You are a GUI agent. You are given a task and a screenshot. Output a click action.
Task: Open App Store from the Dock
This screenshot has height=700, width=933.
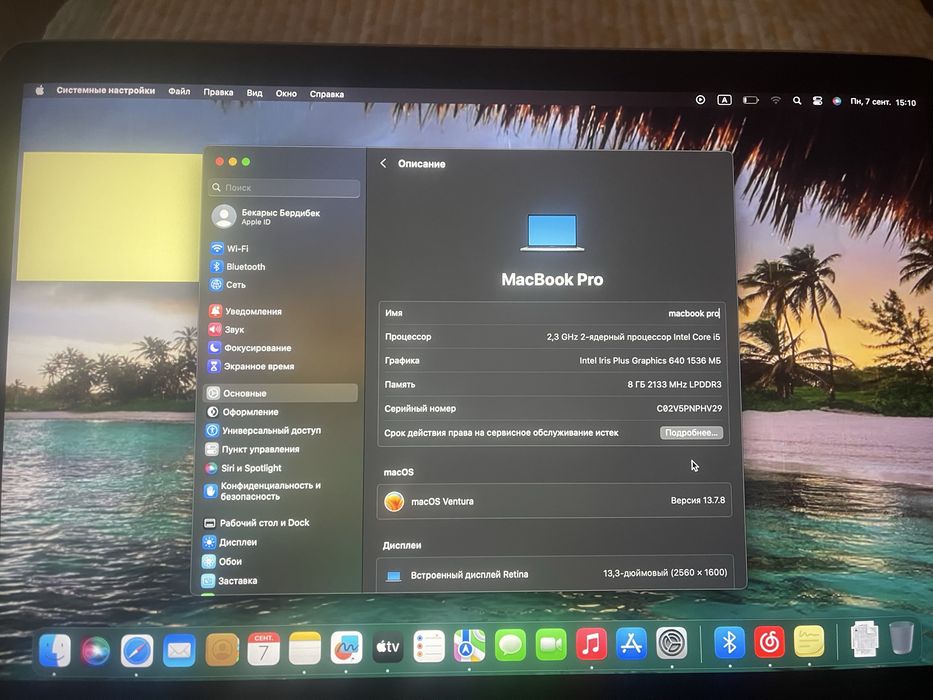pyautogui.click(x=631, y=643)
